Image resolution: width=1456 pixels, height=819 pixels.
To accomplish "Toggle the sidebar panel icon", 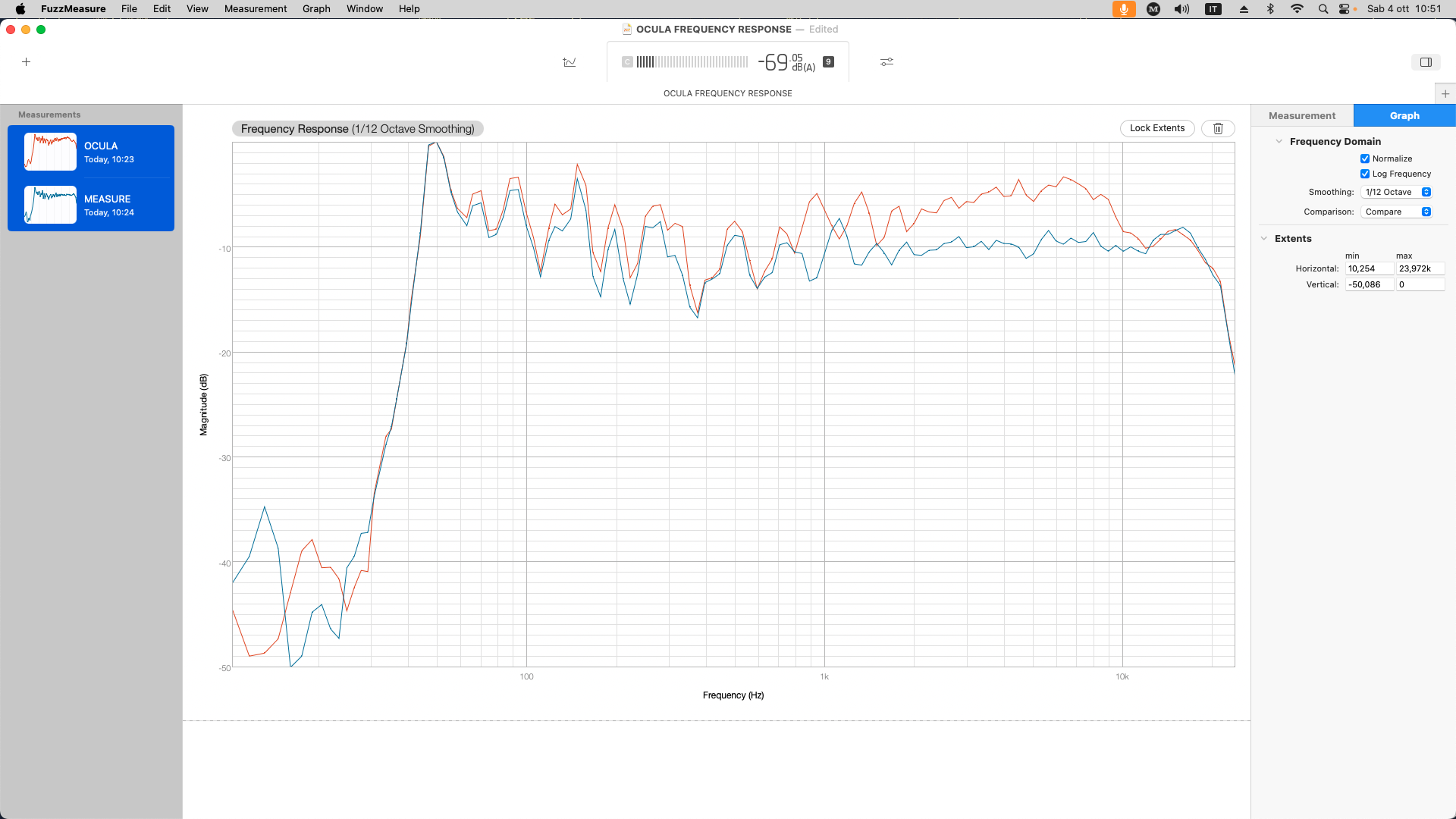I will (x=1426, y=62).
